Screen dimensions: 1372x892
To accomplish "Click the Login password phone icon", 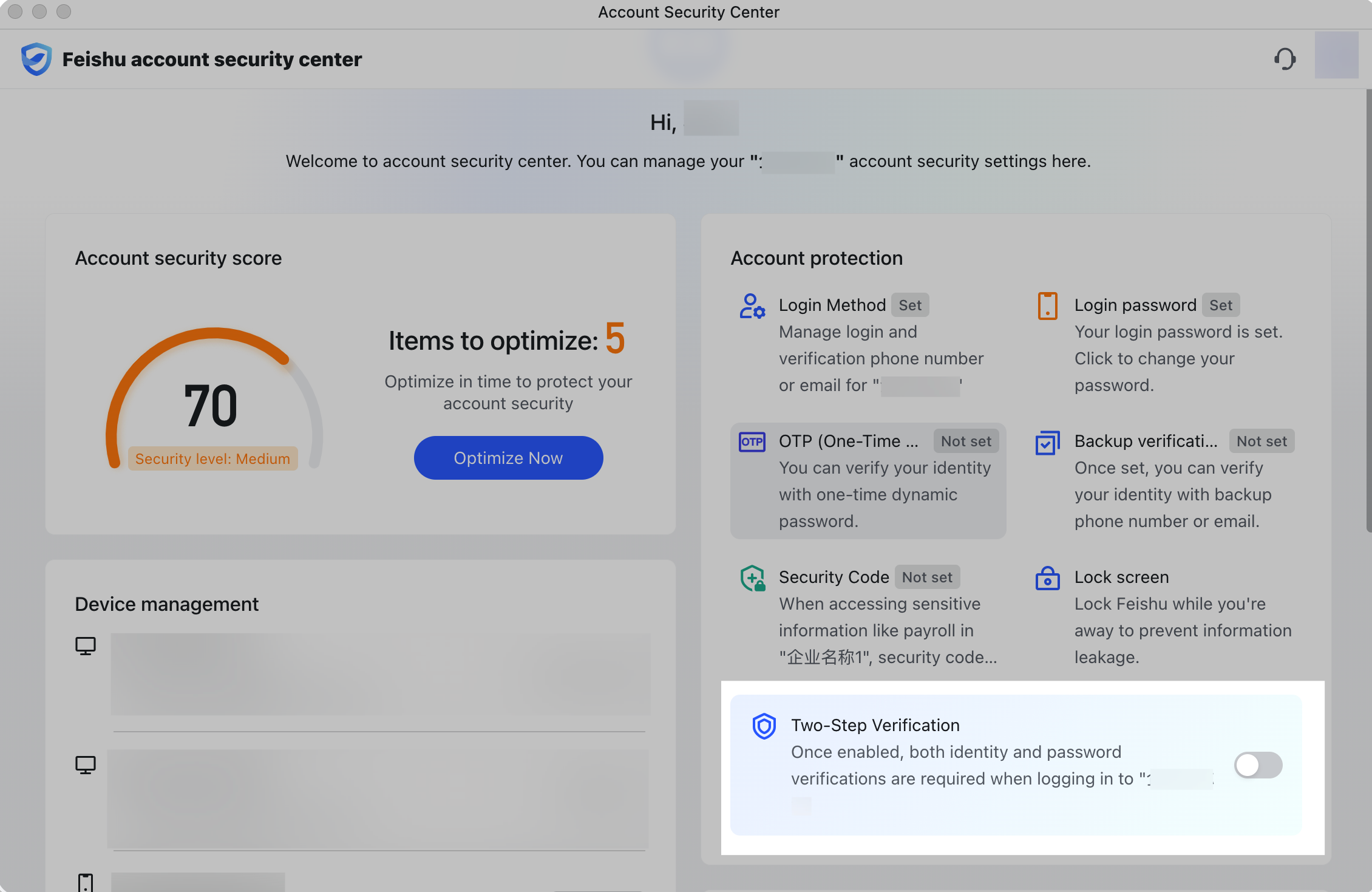I will tap(1047, 306).
